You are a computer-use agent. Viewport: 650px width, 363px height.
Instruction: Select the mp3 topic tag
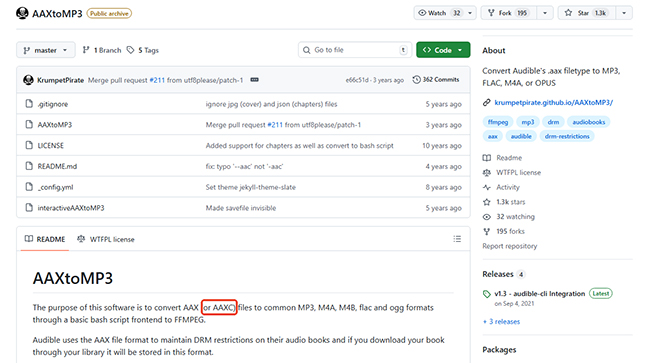click(x=528, y=122)
